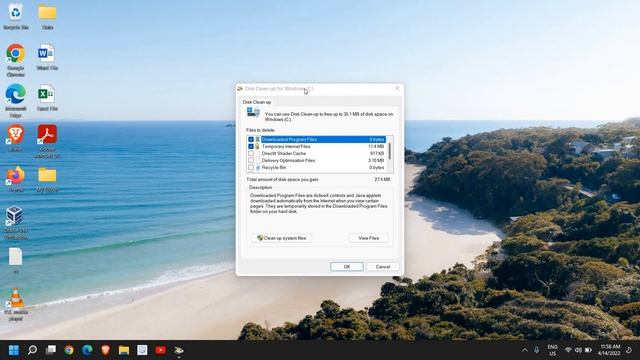
Task: Open clock and date in taskbar
Action: [610, 350]
